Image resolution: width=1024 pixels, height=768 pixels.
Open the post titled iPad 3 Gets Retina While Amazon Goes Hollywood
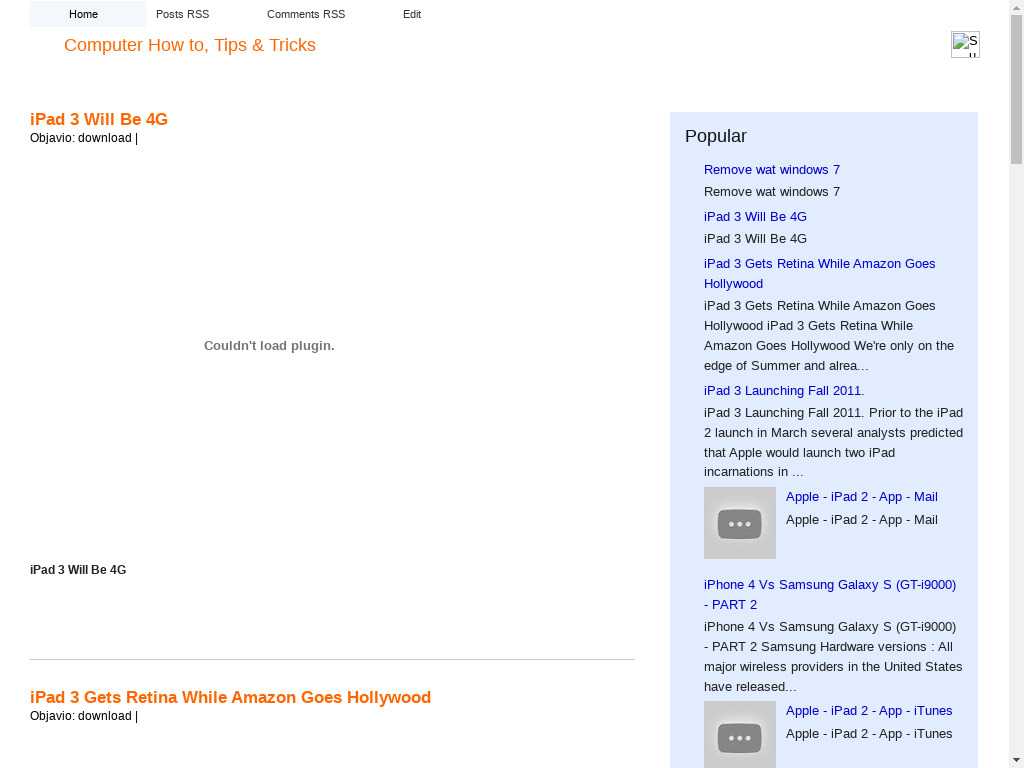click(230, 697)
